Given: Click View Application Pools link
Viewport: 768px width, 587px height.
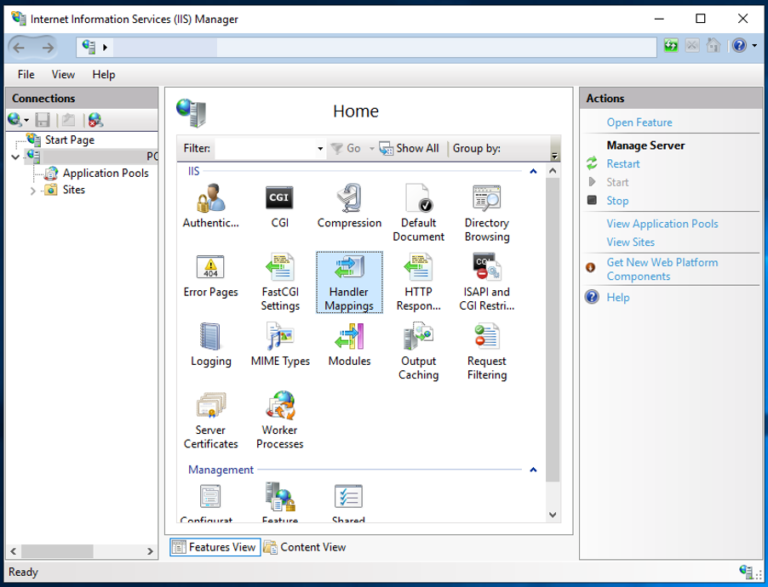Looking at the screenshot, I should coord(662,224).
